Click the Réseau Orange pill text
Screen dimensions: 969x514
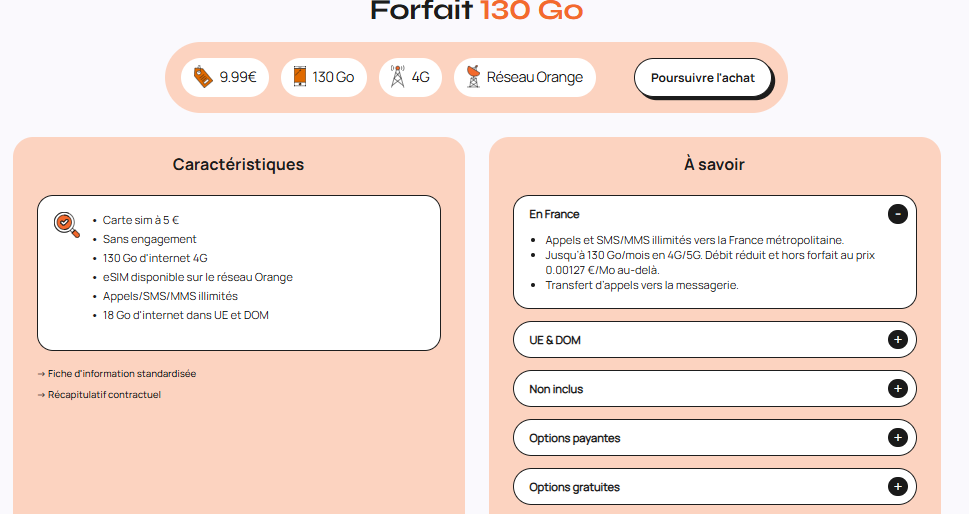pos(535,77)
